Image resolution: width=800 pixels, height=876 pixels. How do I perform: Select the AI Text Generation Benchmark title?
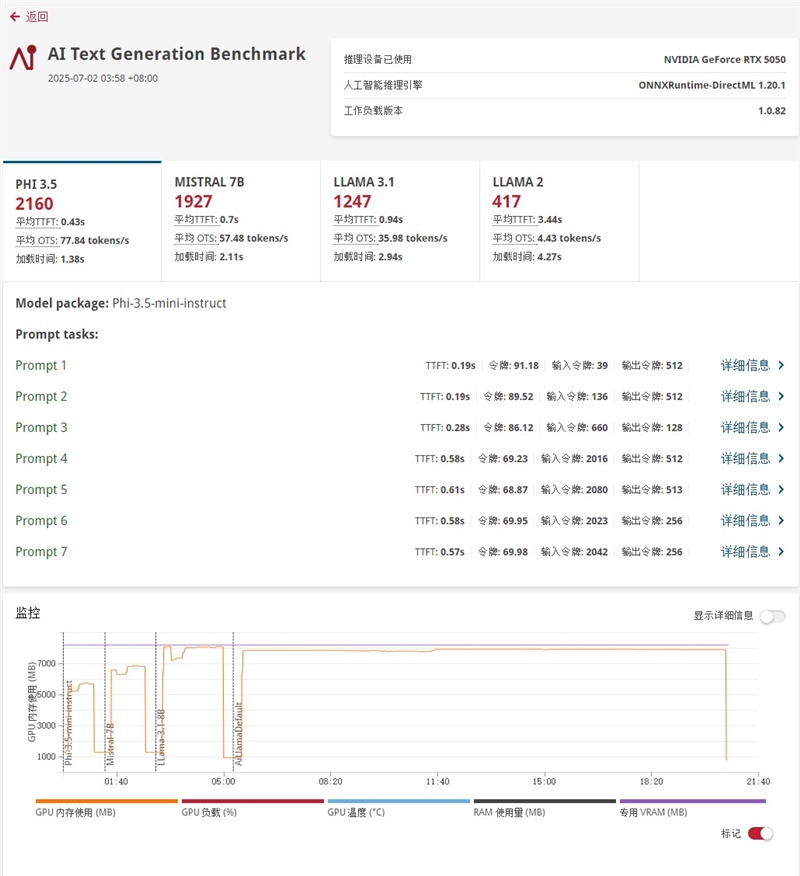(x=177, y=54)
